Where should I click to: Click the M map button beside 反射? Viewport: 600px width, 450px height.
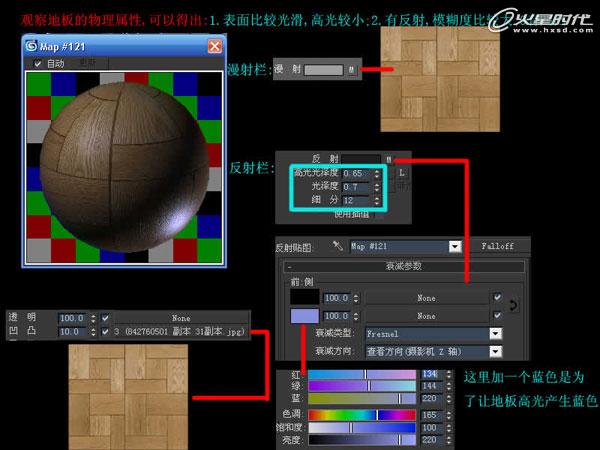389,160
